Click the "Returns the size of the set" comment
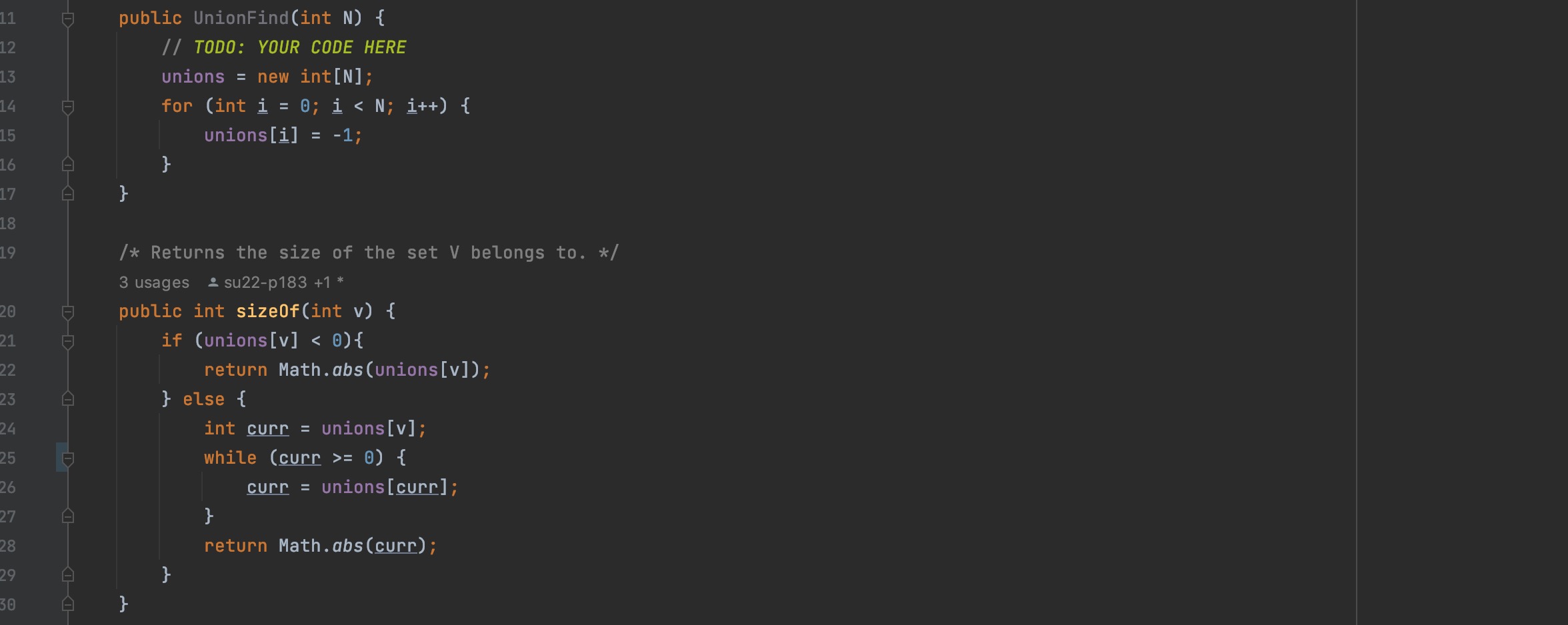Viewport: 1568px width, 625px height. click(368, 253)
